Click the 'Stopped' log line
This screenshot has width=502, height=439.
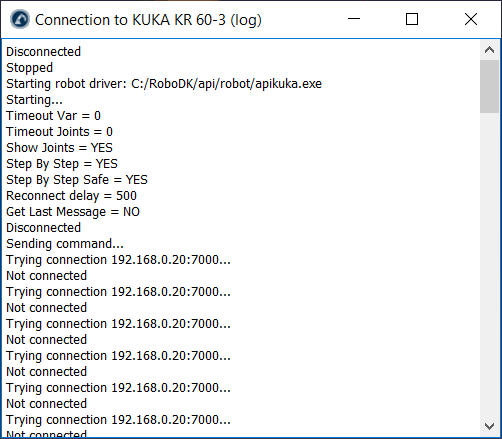[x=29, y=68]
